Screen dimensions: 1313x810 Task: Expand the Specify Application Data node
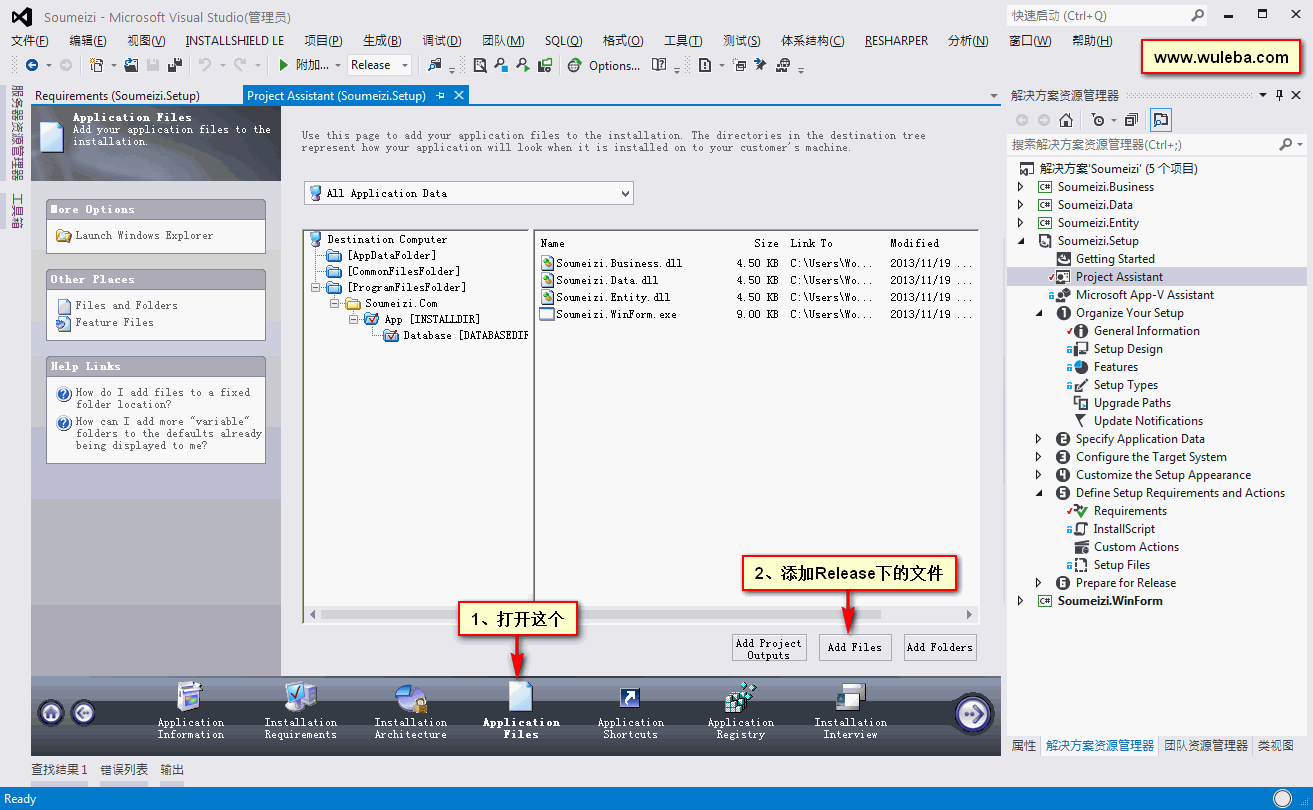(x=1038, y=439)
